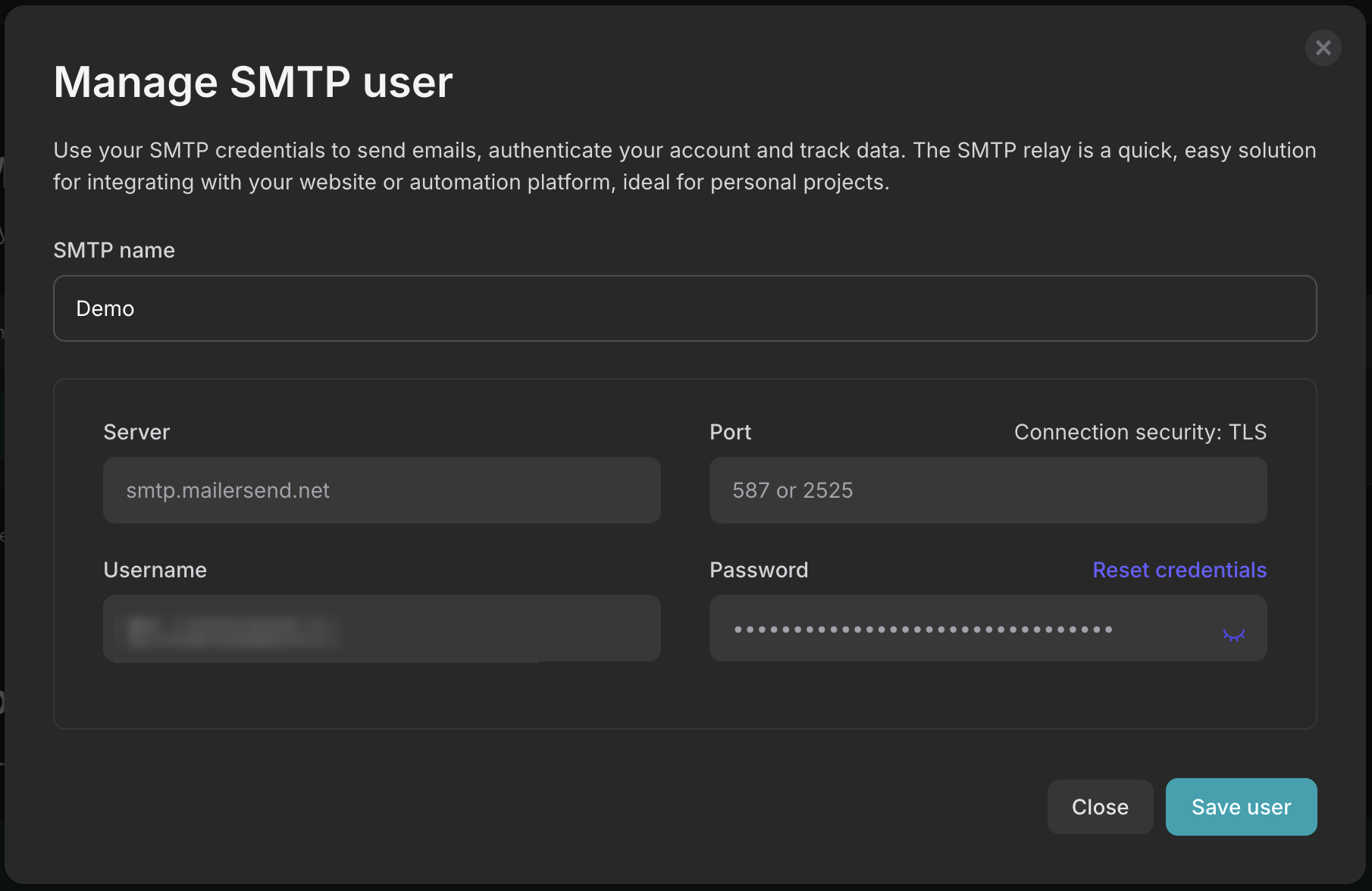
Task: Click the Password label
Action: (758, 570)
